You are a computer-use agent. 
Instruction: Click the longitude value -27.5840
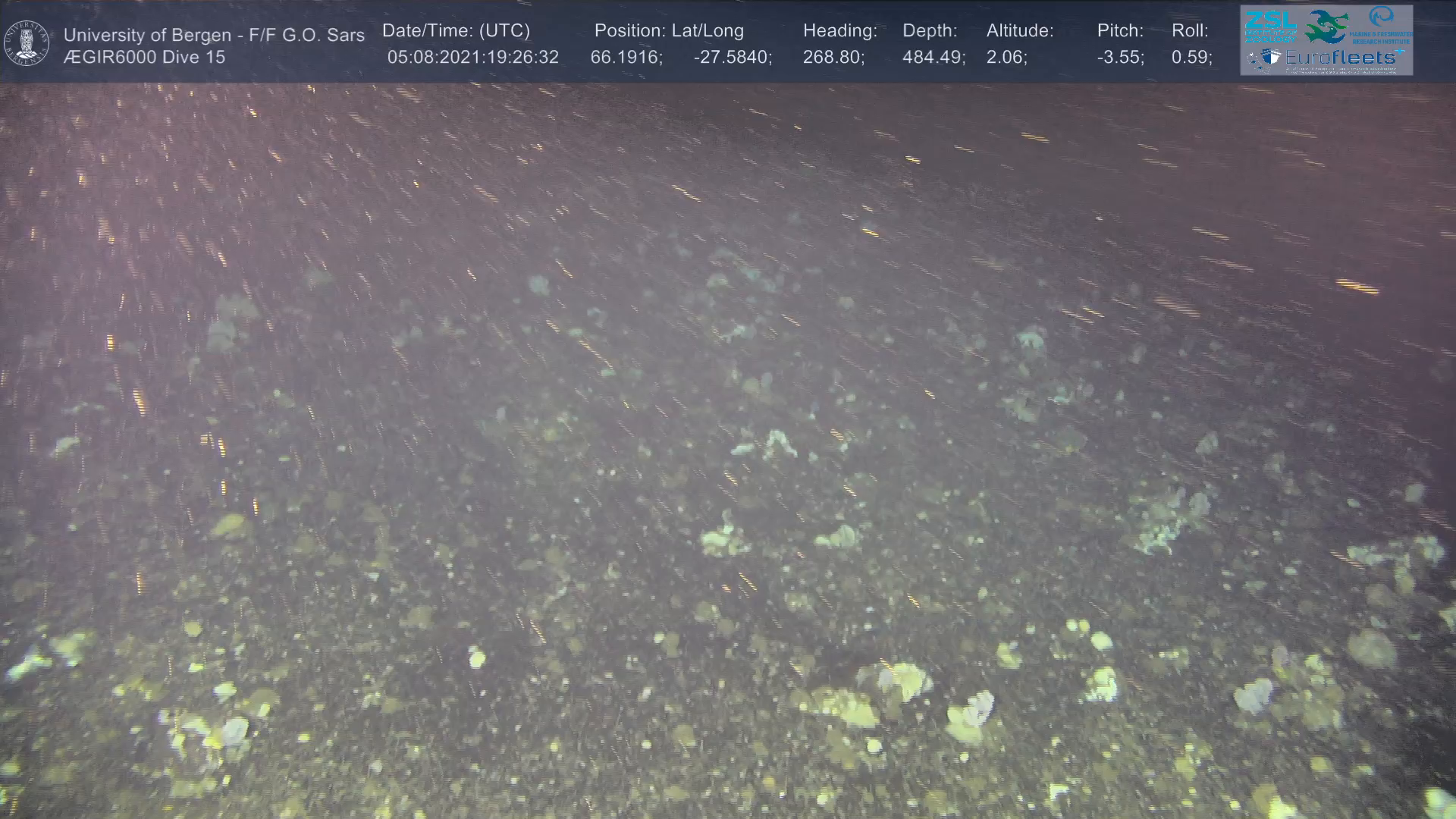click(732, 57)
